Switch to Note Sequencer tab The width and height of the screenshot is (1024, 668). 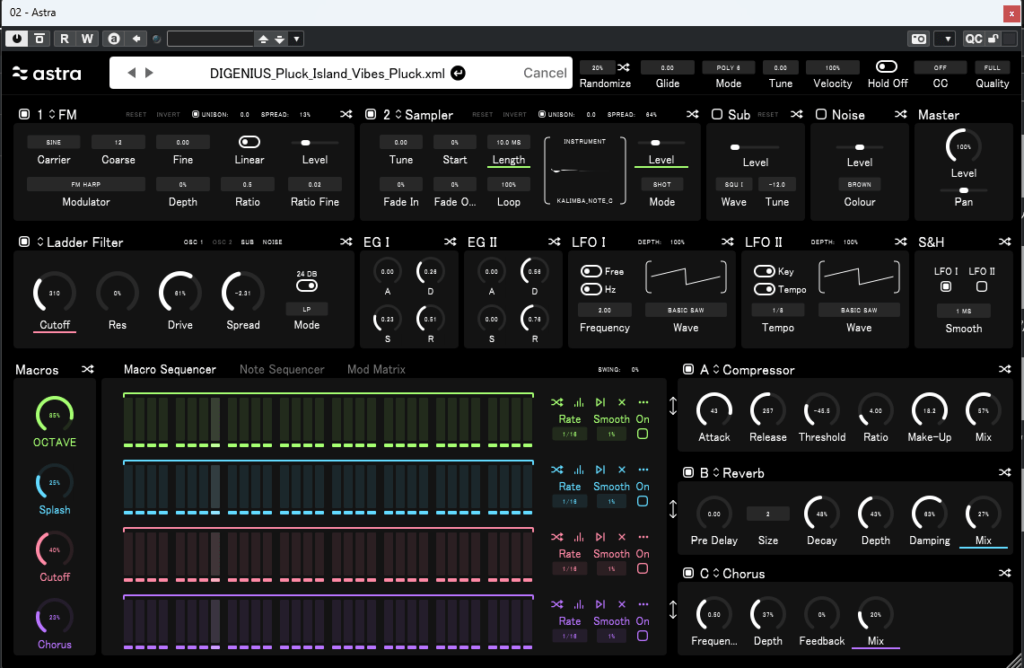pyautogui.click(x=281, y=369)
